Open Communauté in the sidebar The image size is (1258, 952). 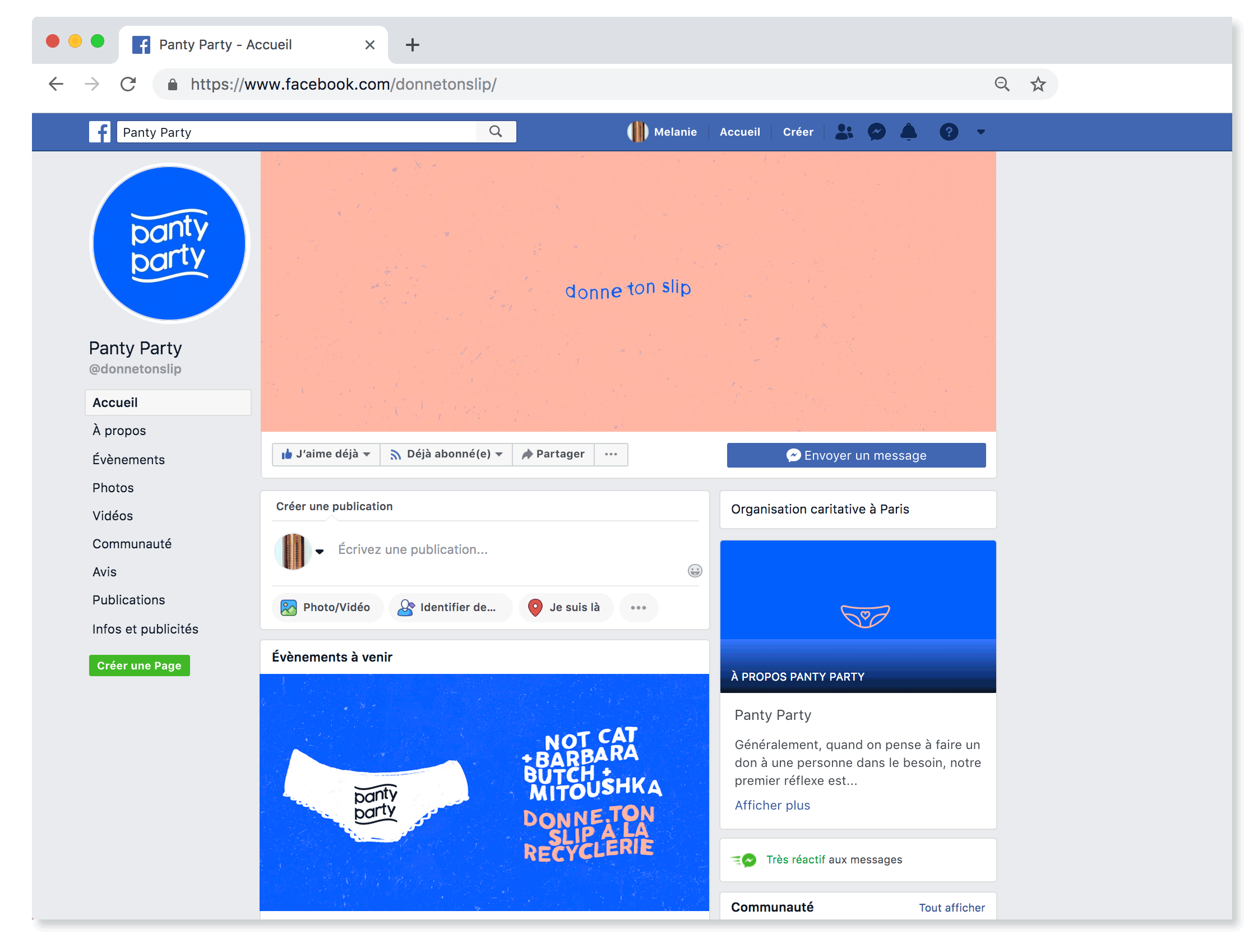(132, 544)
